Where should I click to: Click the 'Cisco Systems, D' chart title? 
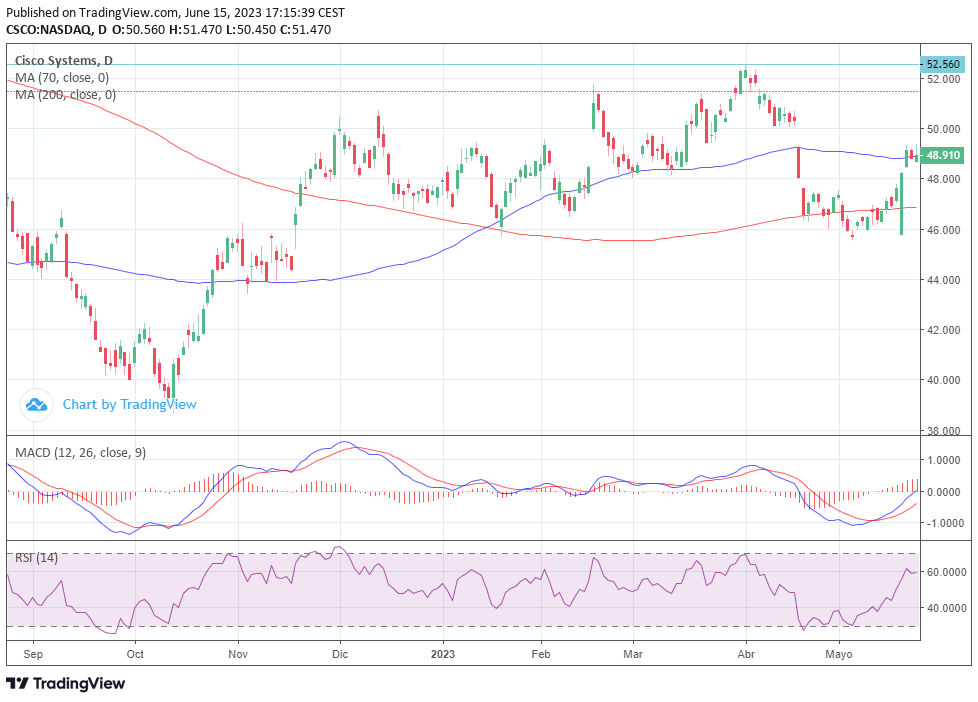tap(64, 61)
